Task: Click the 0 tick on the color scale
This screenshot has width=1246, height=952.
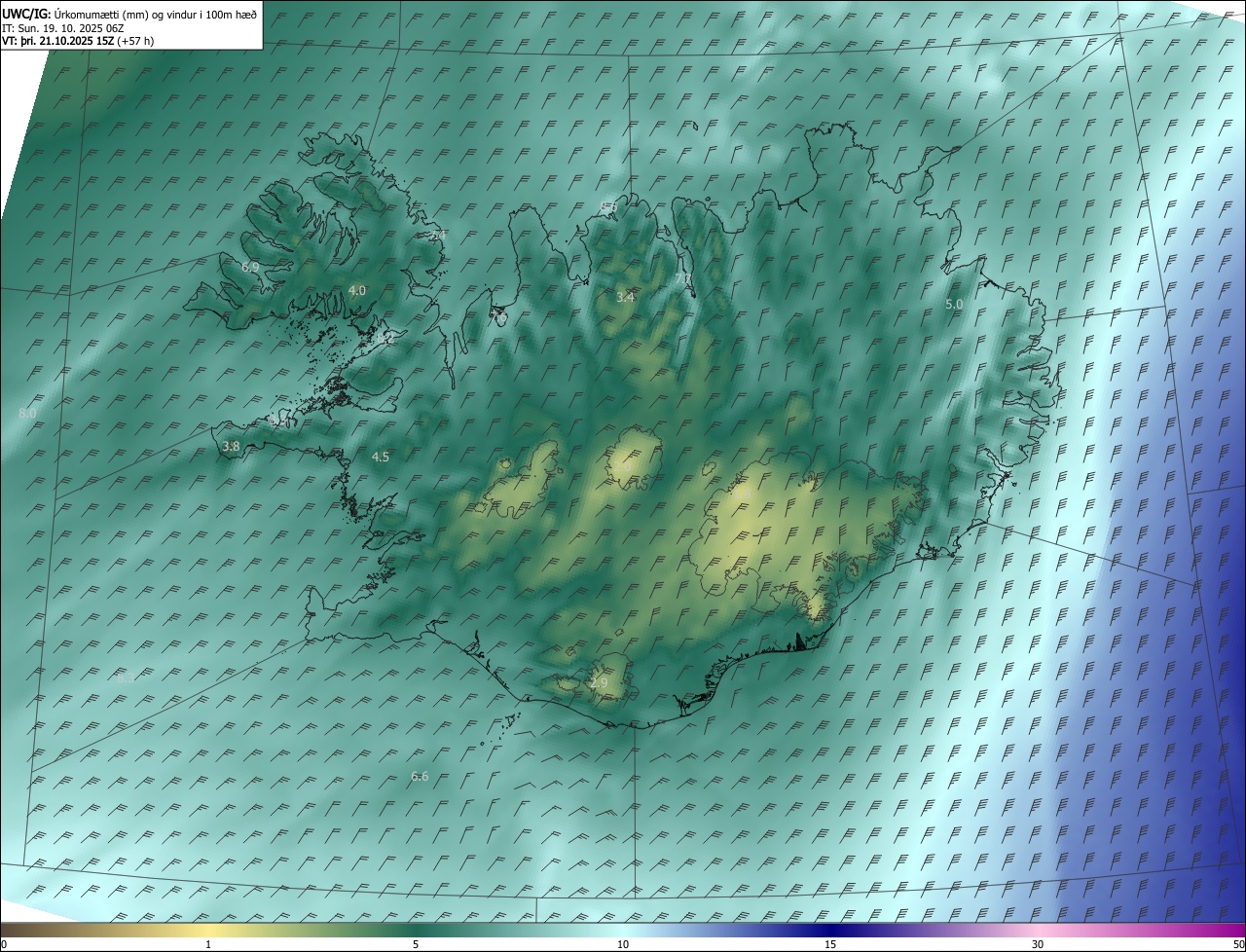Action: click(4, 944)
